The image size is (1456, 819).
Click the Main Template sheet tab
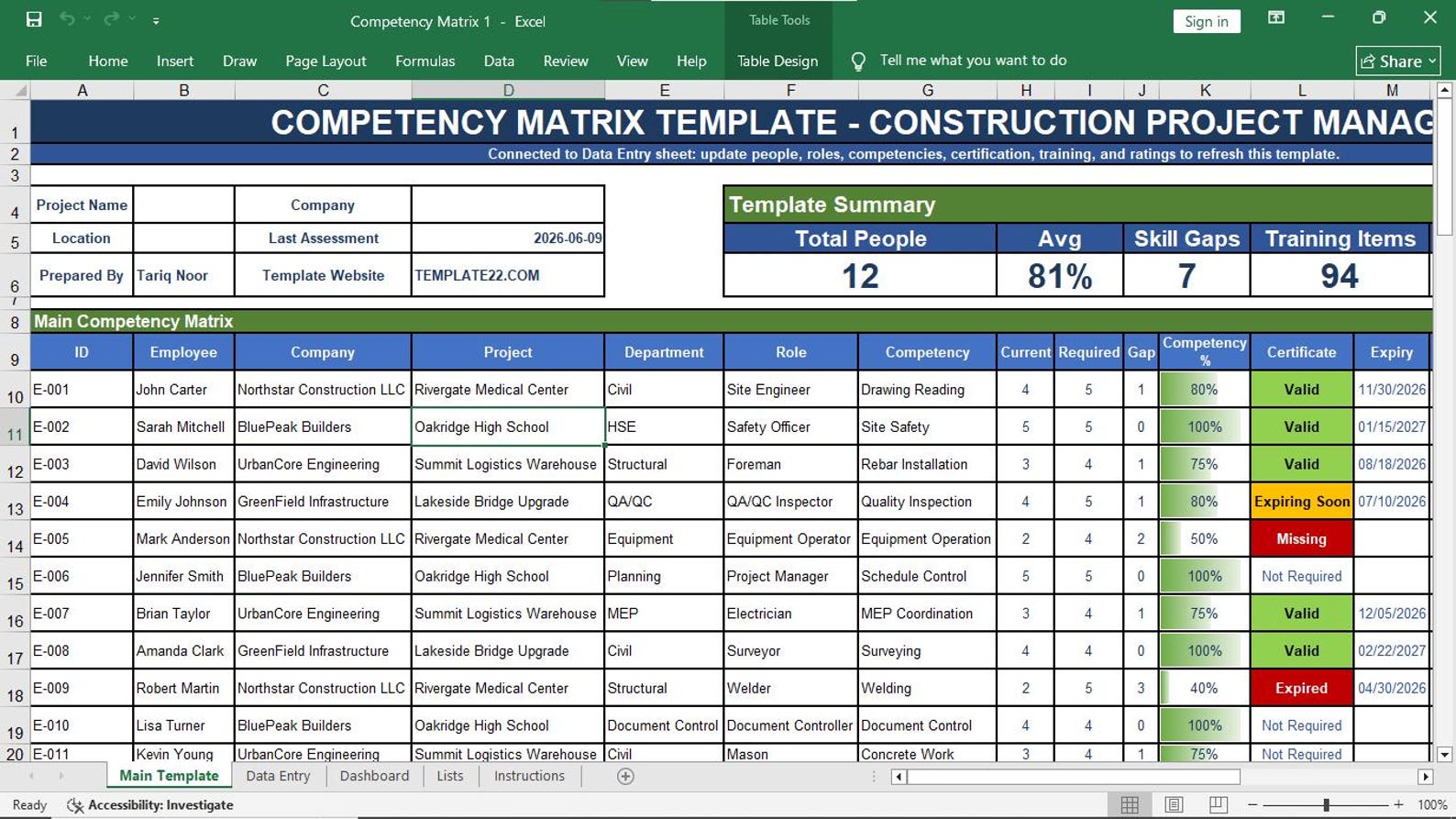[169, 776]
